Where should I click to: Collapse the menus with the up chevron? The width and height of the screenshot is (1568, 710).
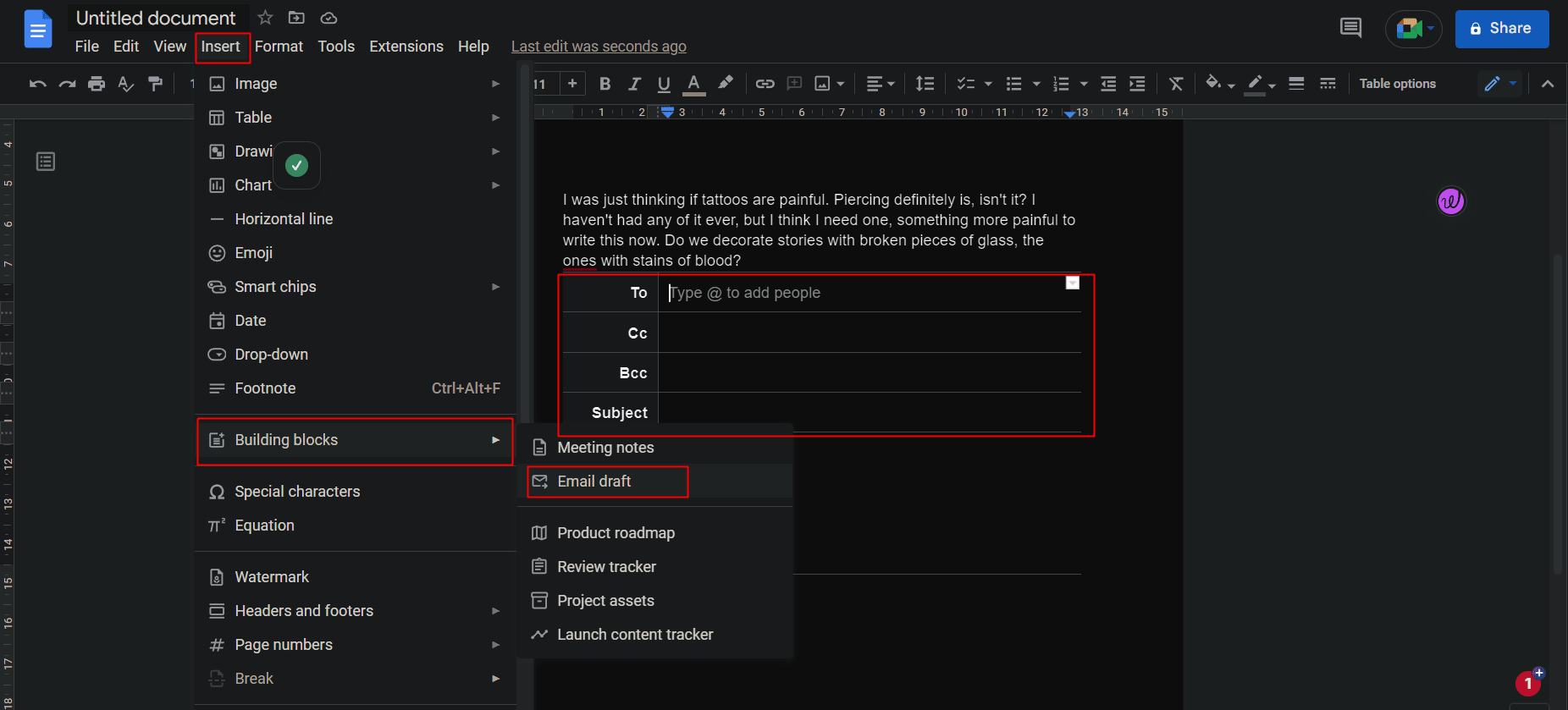pyautogui.click(x=1548, y=84)
